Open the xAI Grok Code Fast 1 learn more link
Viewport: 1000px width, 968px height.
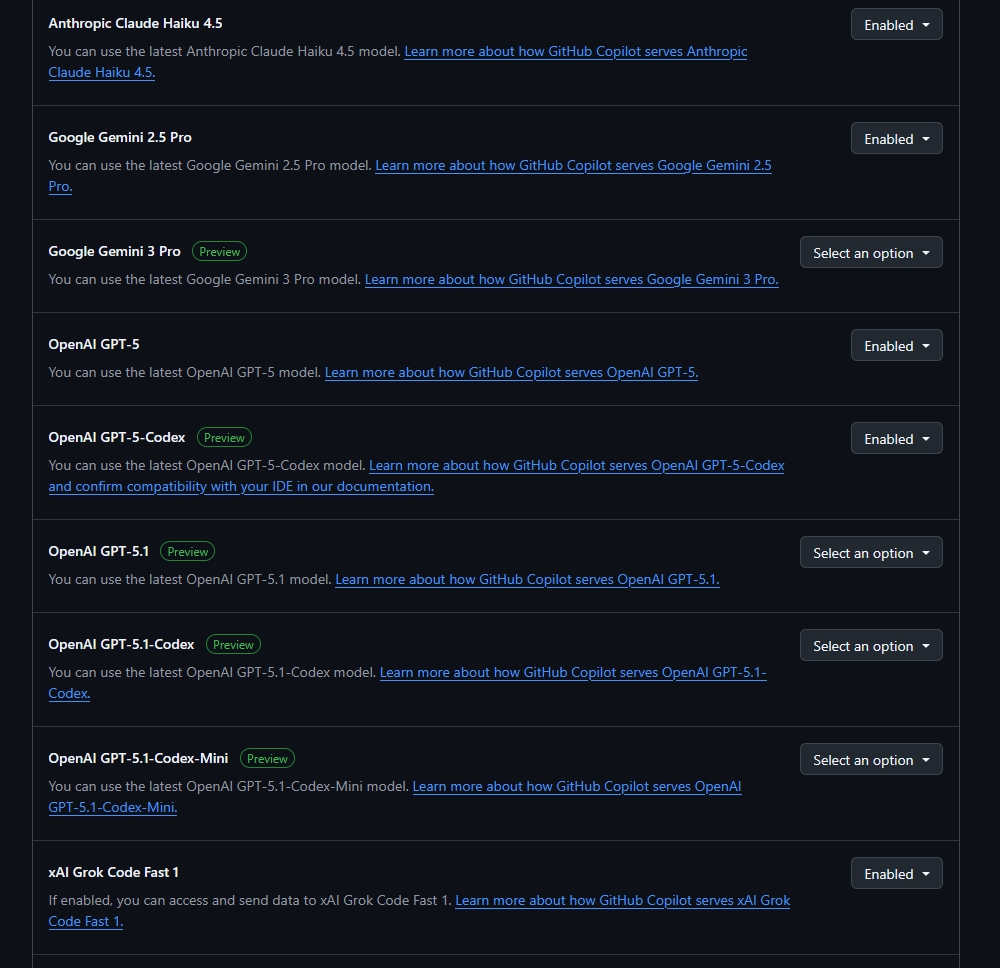(x=622, y=901)
